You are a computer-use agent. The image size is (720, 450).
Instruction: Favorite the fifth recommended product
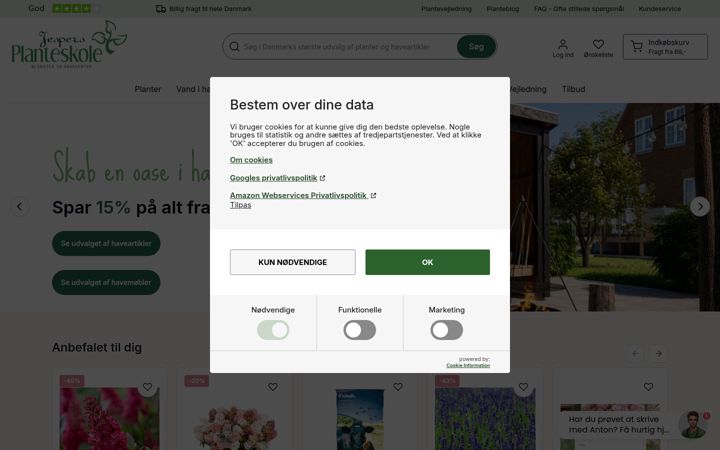[x=648, y=387]
